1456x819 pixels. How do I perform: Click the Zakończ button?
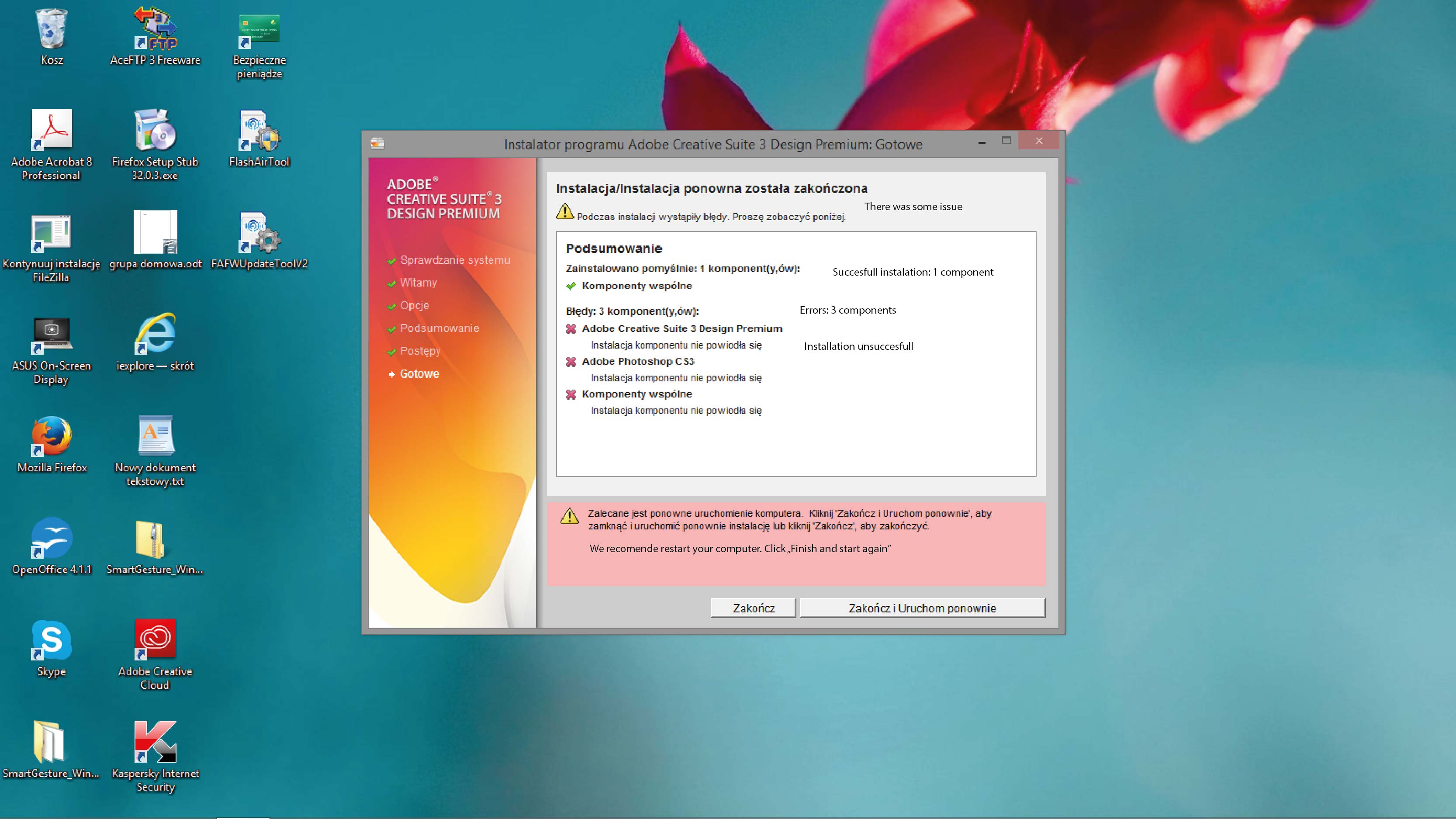tap(753, 608)
